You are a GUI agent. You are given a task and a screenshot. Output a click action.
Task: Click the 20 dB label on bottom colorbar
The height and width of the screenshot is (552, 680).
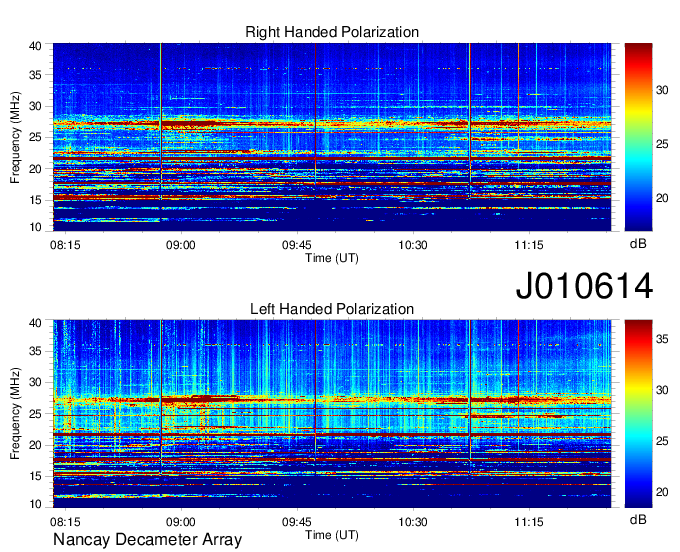click(x=662, y=493)
